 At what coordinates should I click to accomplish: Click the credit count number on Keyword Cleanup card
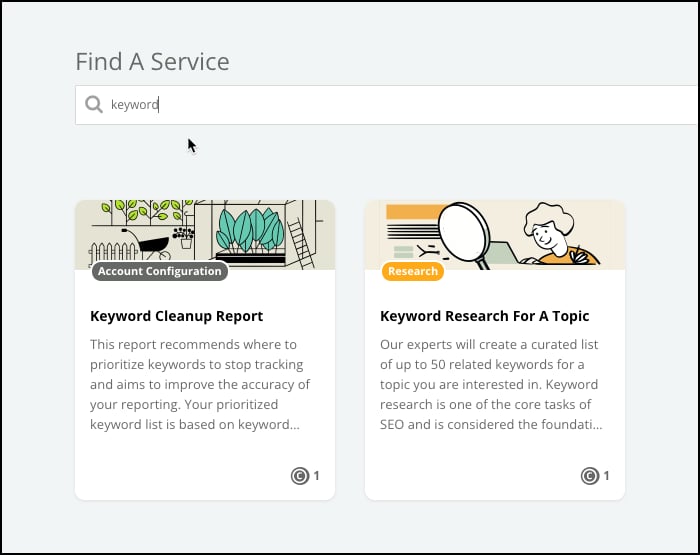[x=317, y=476]
